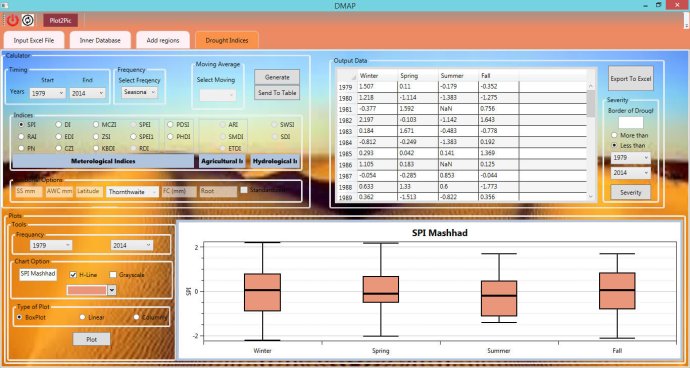Viewport: 690px width, 368px height.
Task: Click the Severity button
Action: coord(631,192)
